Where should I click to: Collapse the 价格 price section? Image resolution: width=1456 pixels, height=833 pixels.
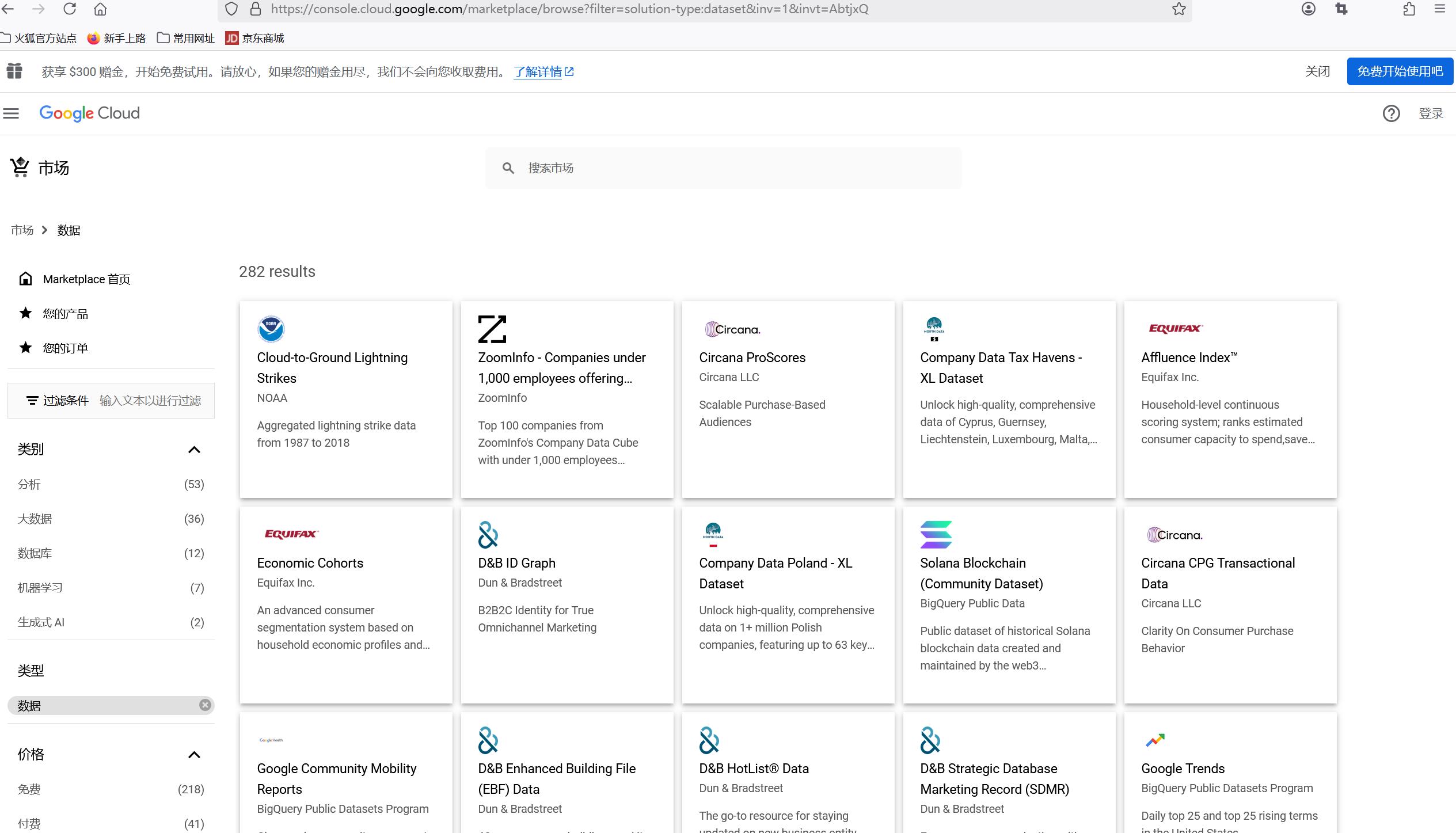pos(194,755)
